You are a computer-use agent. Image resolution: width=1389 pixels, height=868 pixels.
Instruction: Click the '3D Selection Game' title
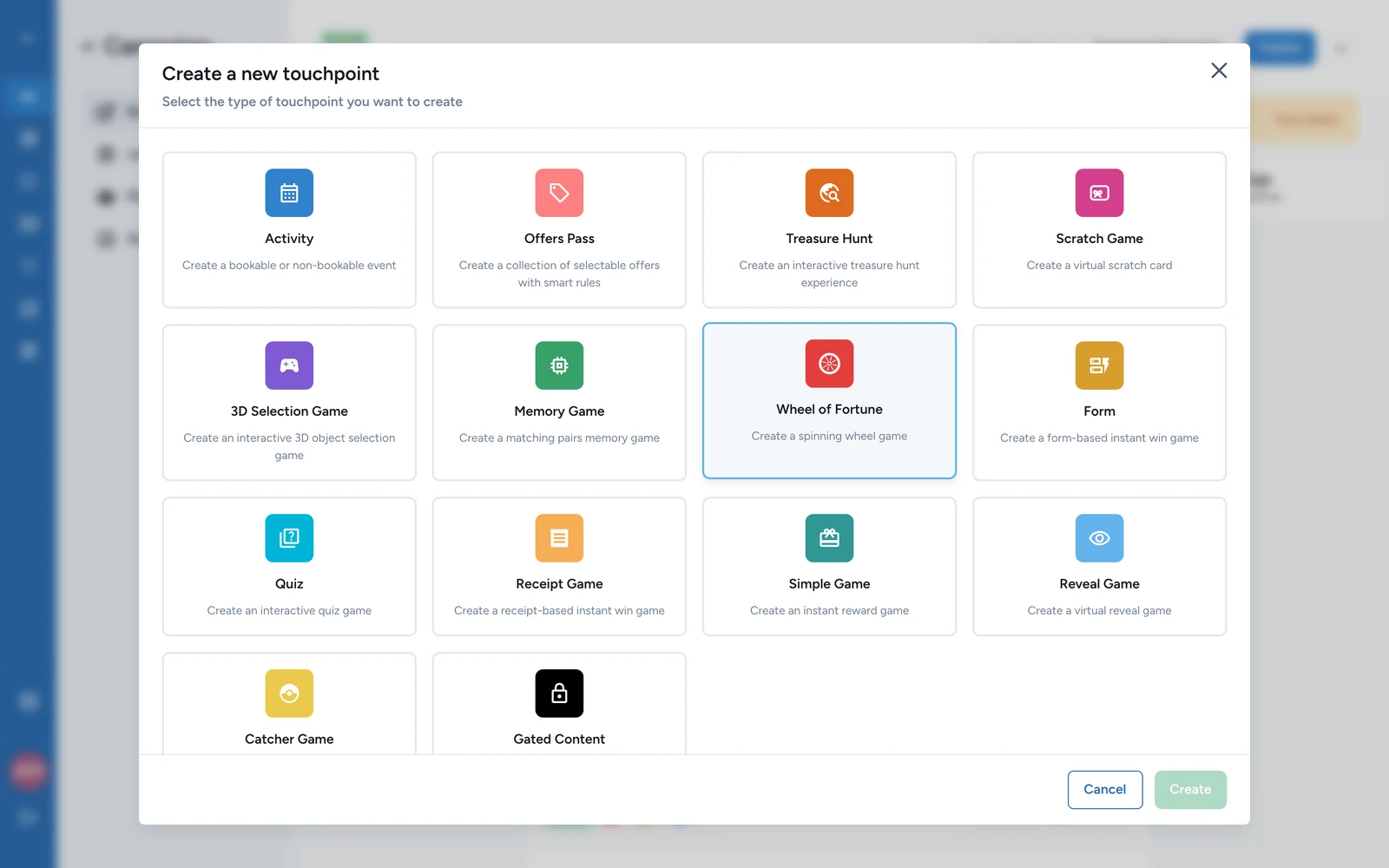[289, 411]
